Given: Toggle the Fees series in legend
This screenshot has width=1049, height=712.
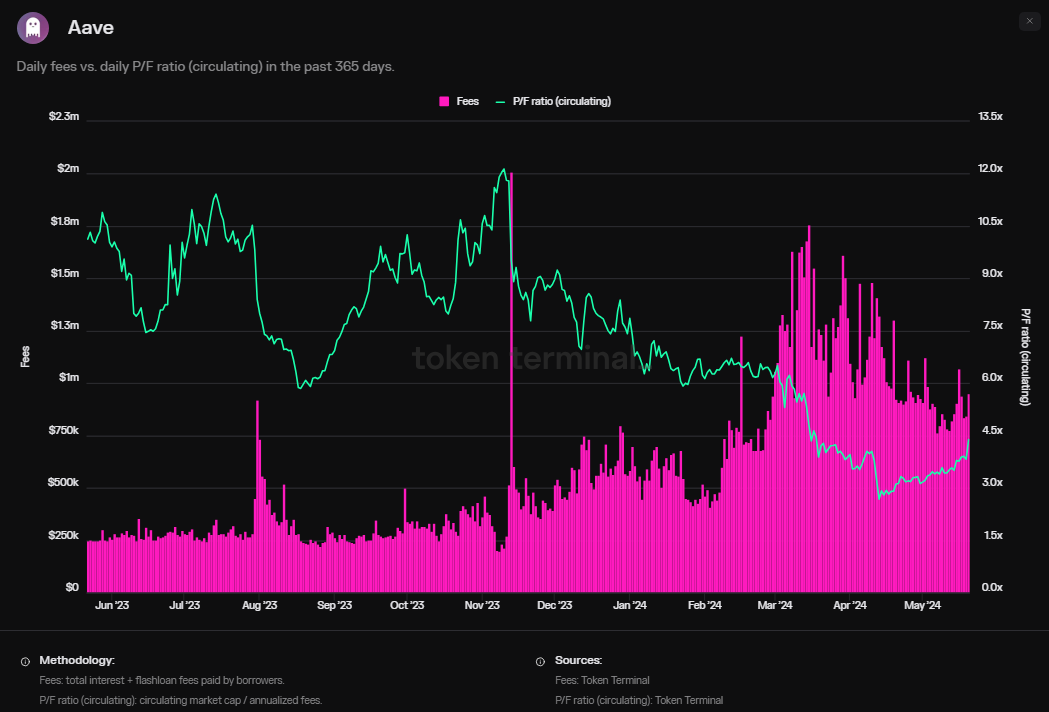Looking at the screenshot, I should pyautogui.click(x=459, y=101).
